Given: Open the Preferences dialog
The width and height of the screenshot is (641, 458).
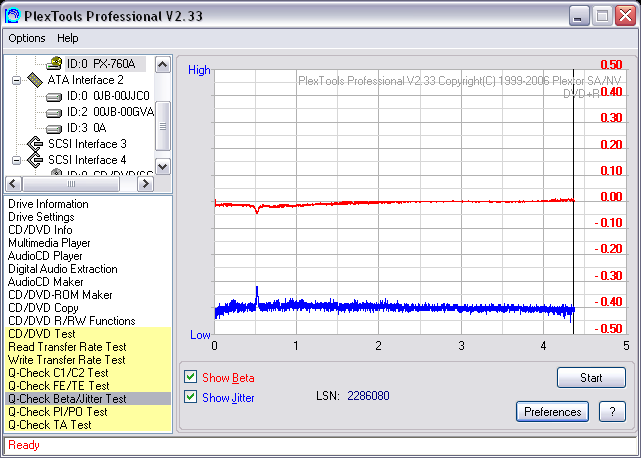Looking at the screenshot, I should pos(552,411).
